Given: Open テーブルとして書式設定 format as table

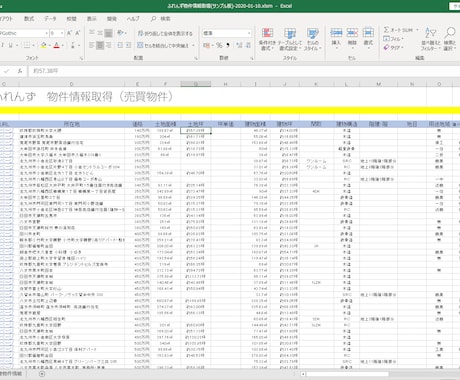Looking at the screenshot, I should coord(290,39).
